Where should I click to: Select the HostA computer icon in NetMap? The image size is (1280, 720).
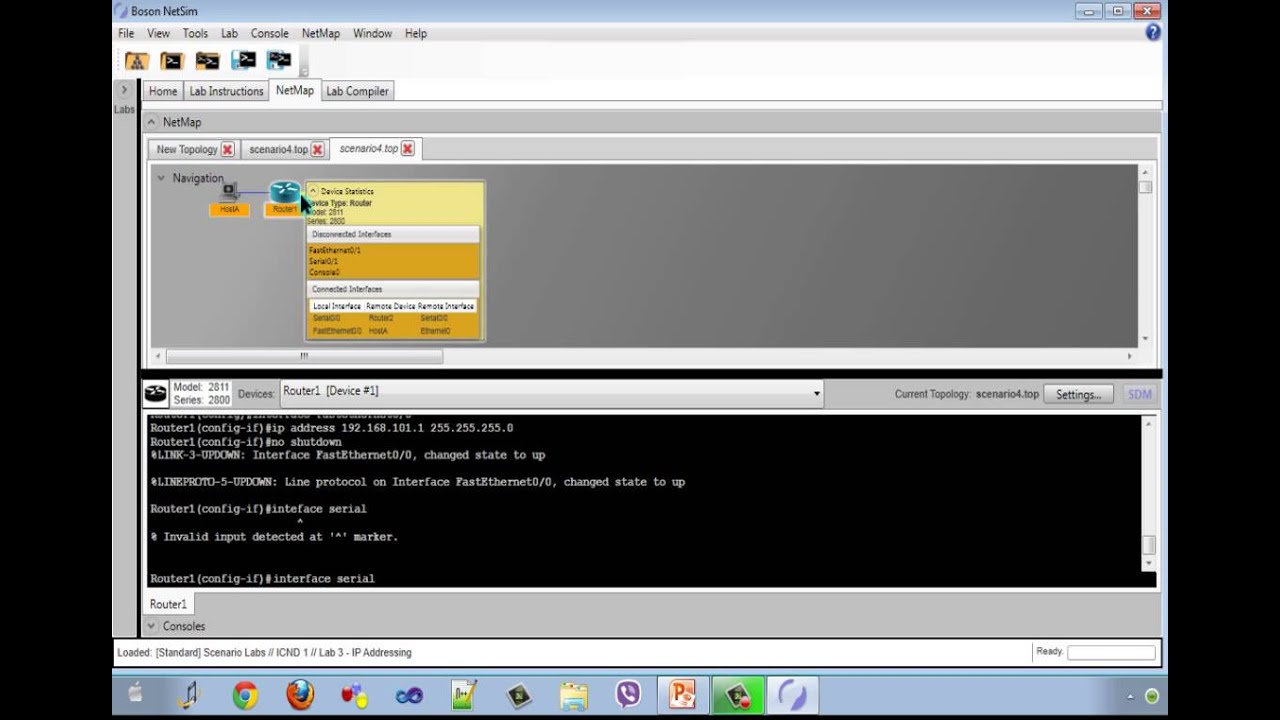pyautogui.click(x=229, y=190)
